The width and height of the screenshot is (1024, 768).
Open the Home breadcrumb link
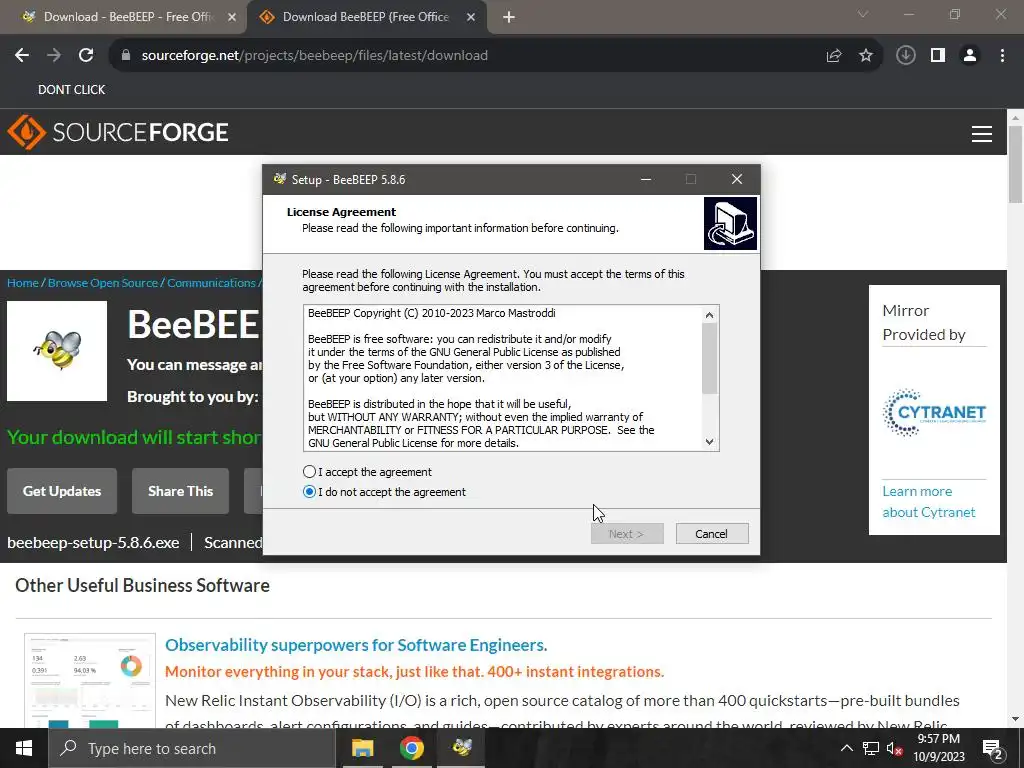(x=23, y=283)
